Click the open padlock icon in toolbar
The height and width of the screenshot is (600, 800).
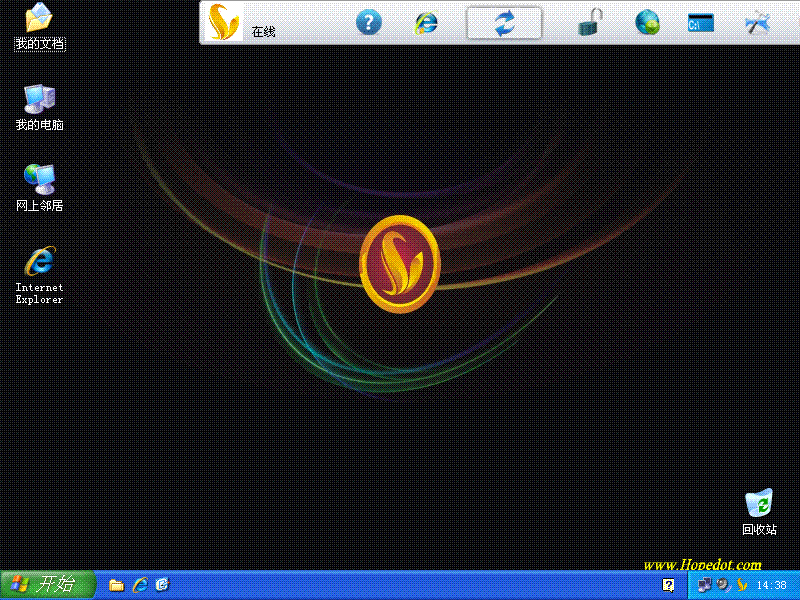(590, 22)
